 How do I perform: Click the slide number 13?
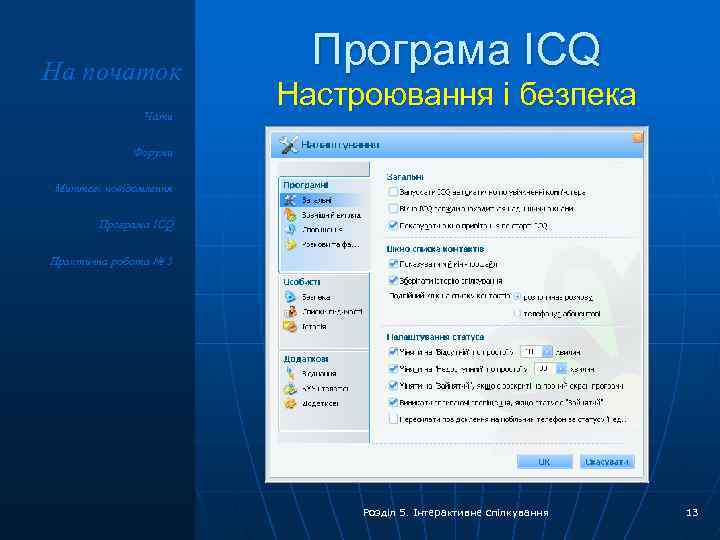click(x=692, y=512)
